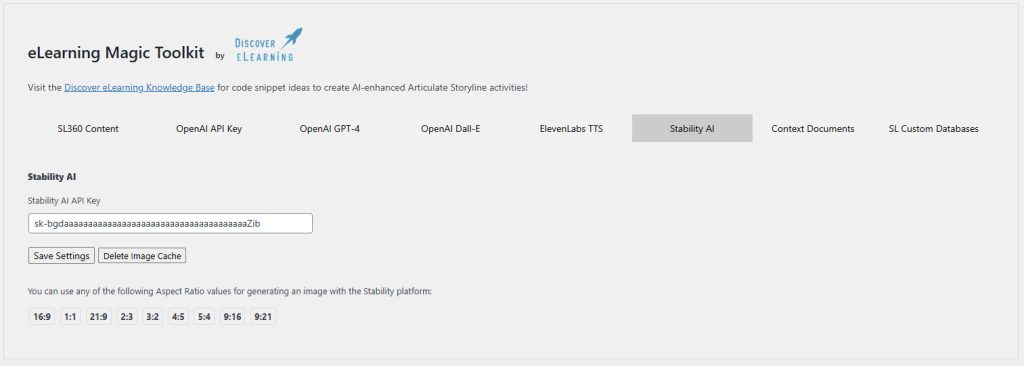Screen dimensions: 1024x366
Task: Click the 9:16 aspect ratio value
Action: (x=232, y=317)
